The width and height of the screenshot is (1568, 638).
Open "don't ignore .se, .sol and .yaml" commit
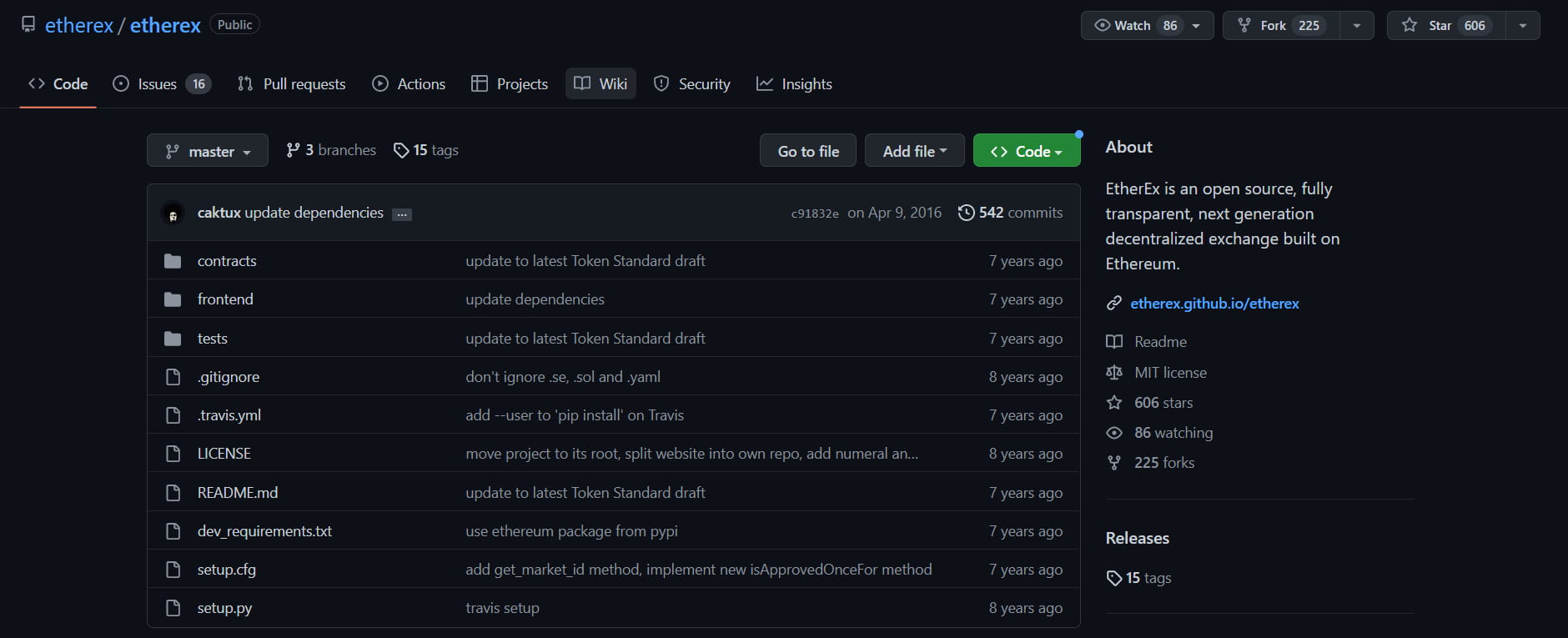[563, 377]
